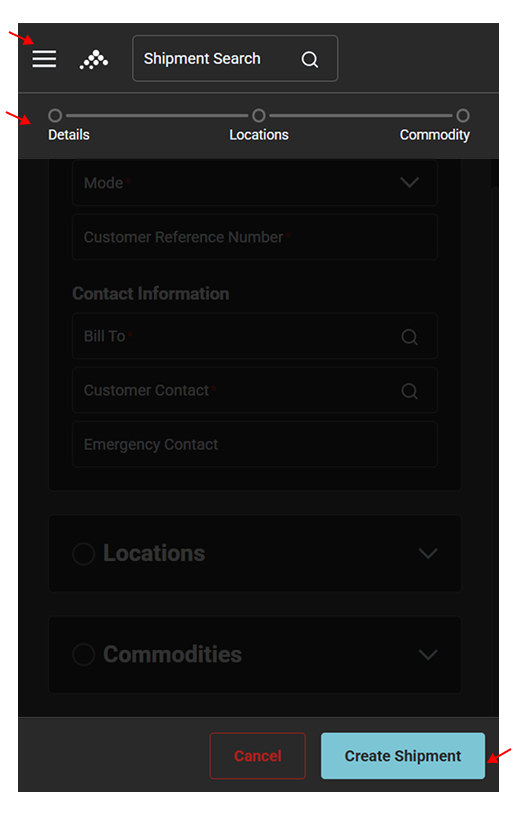The image size is (516, 815).
Task: Click the Commodities section status circle
Action: pos(84,654)
